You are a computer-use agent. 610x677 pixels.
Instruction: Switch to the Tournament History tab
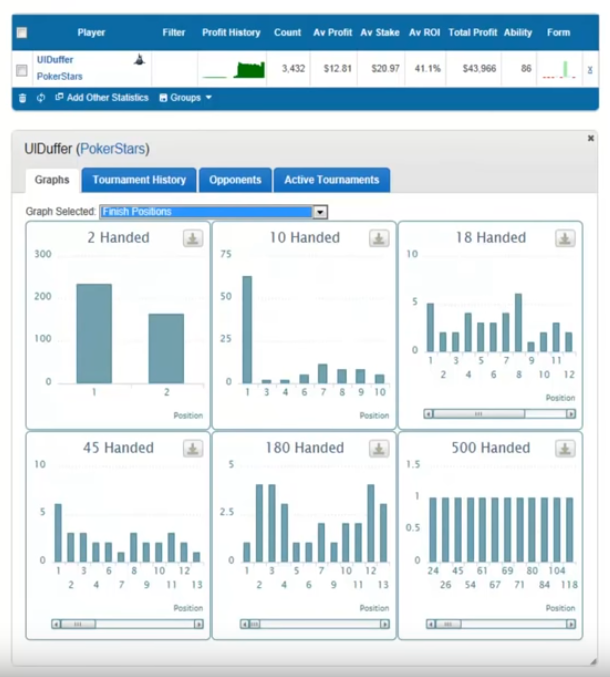click(x=139, y=180)
